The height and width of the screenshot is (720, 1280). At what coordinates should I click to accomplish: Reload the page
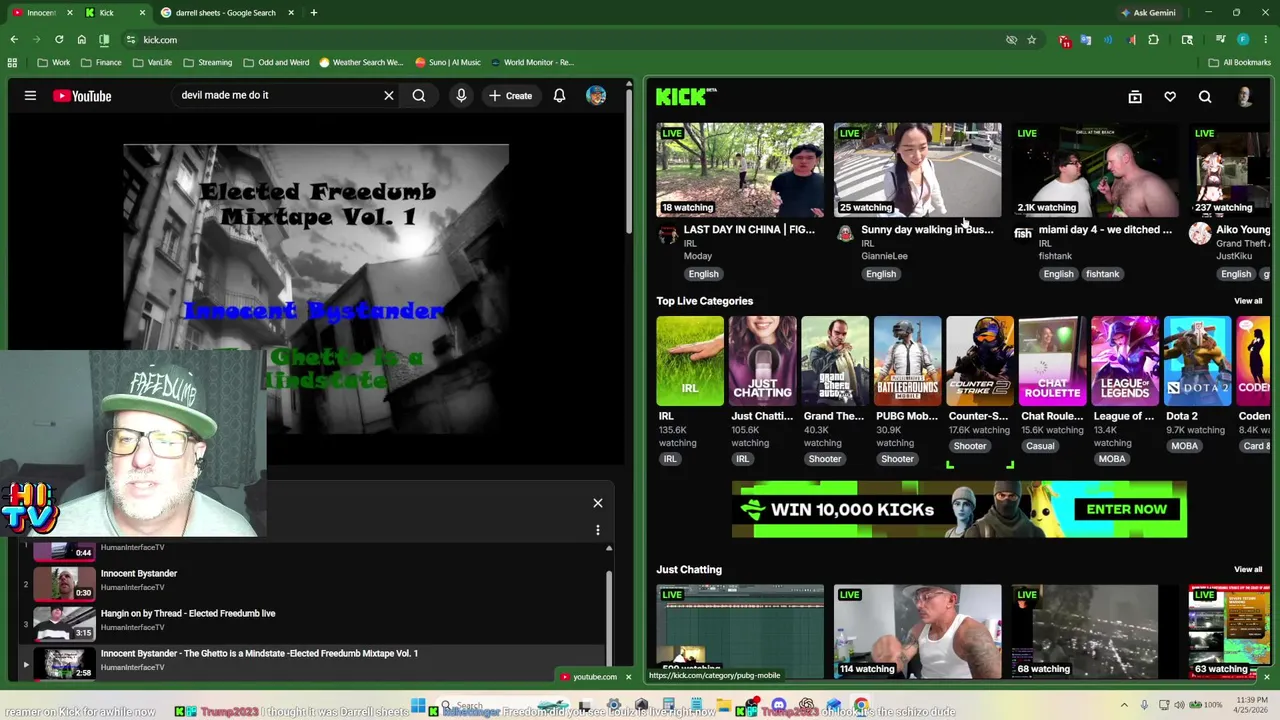tap(59, 40)
